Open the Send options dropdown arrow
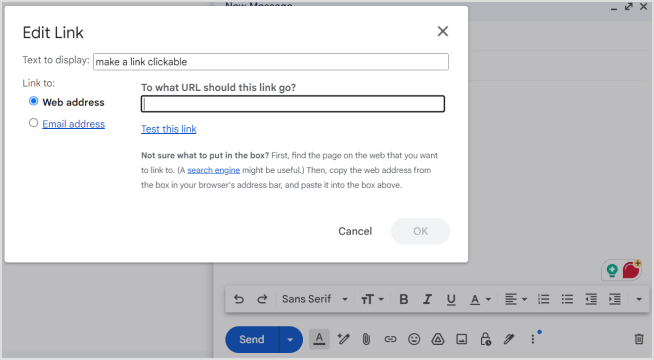 click(290, 340)
